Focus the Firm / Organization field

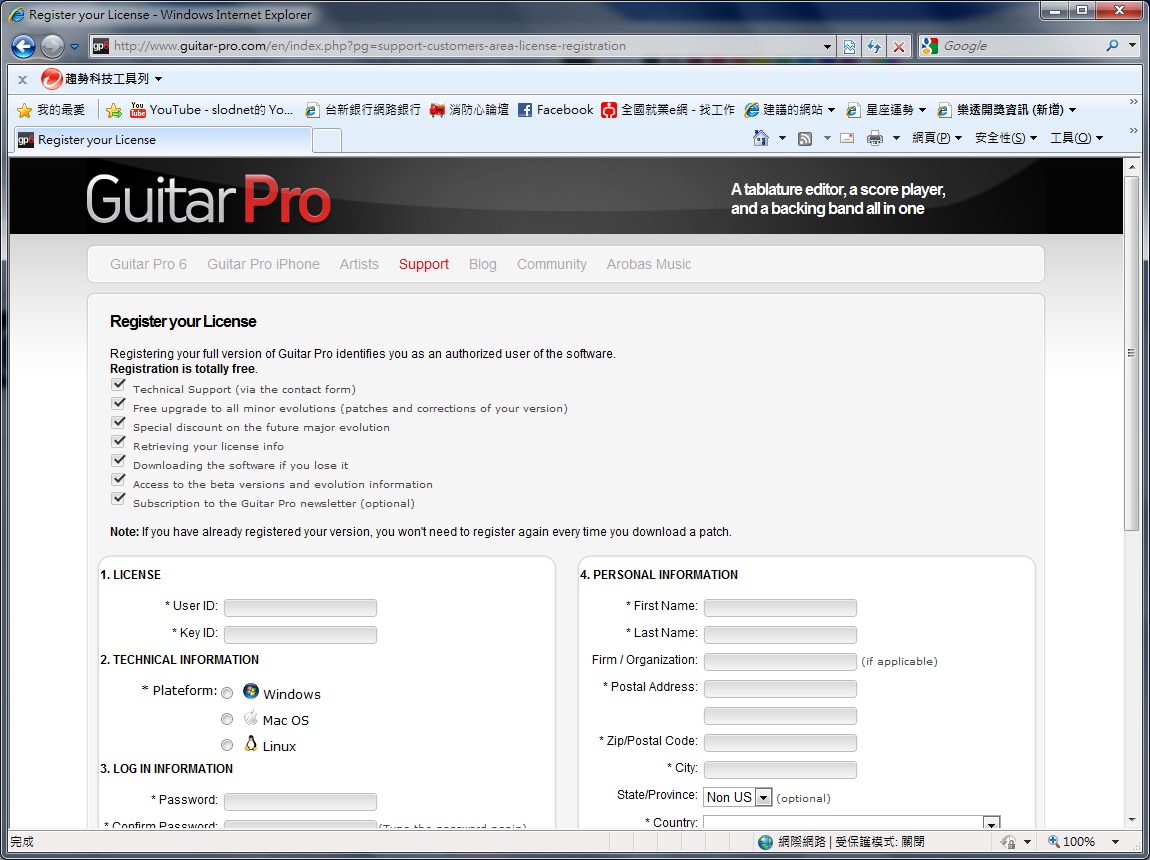[780, 661]
